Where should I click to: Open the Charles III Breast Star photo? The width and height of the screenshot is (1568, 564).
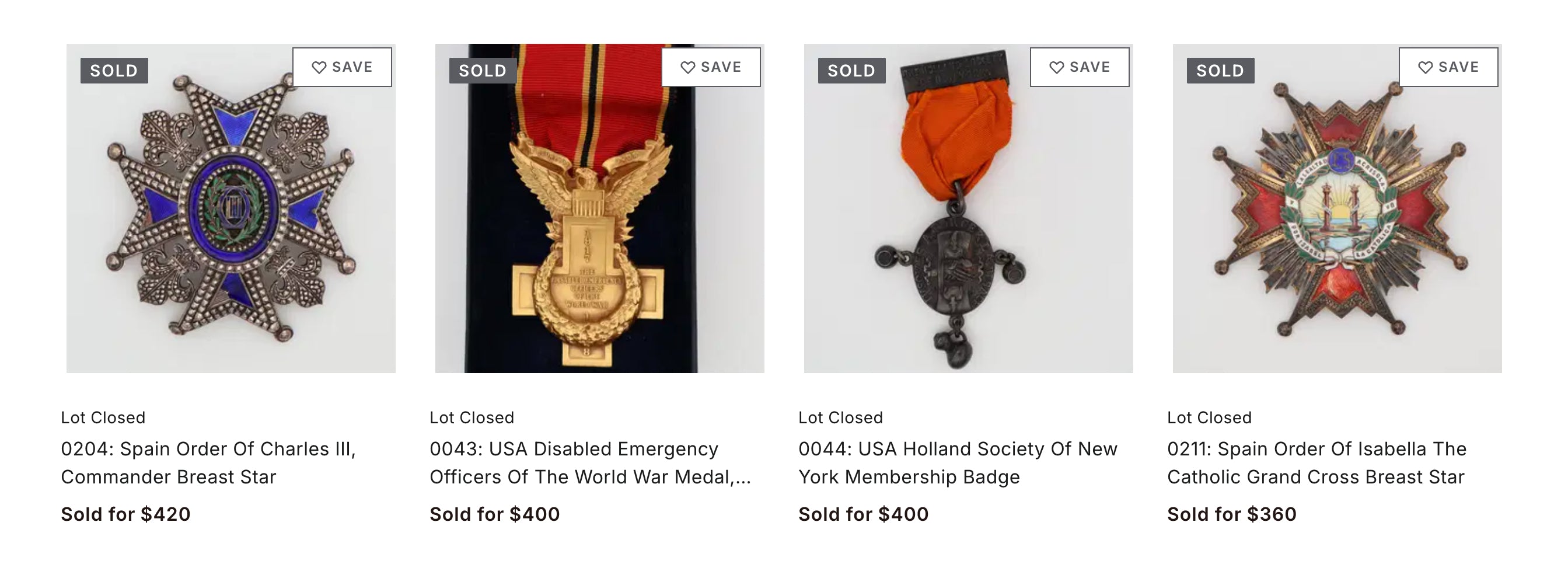(231, 220)
